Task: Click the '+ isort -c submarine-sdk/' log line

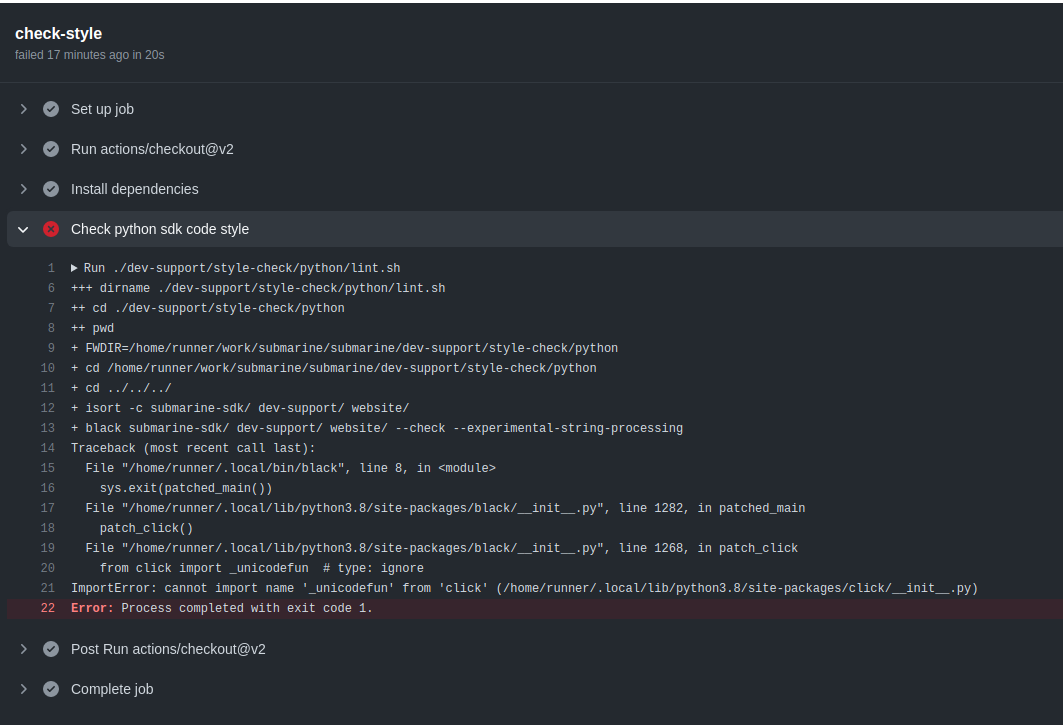Action: (x=240, y=408)
